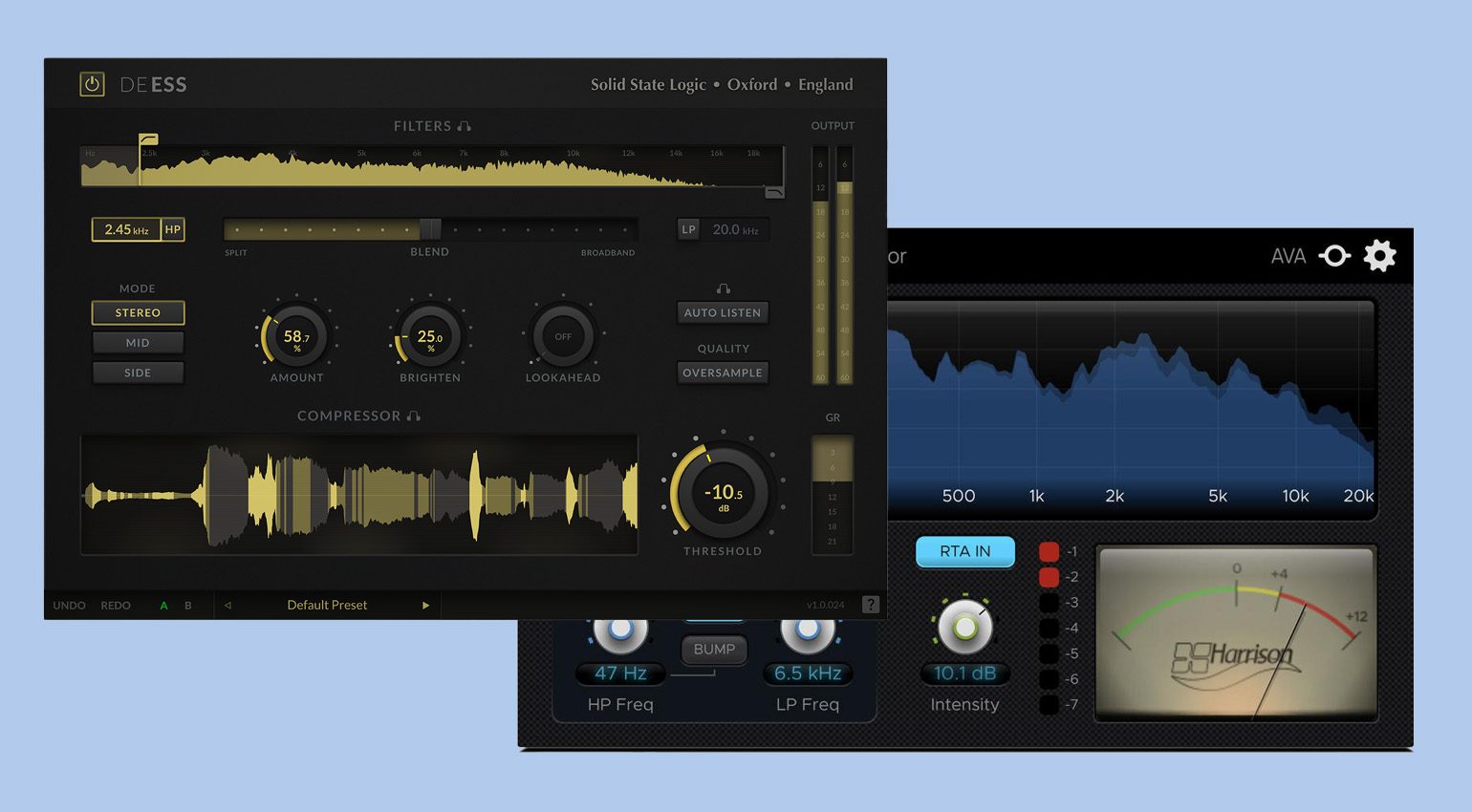Click the Blend slider handle
The height and width of the screenshot is (812, 1472).
pos(430,229)
